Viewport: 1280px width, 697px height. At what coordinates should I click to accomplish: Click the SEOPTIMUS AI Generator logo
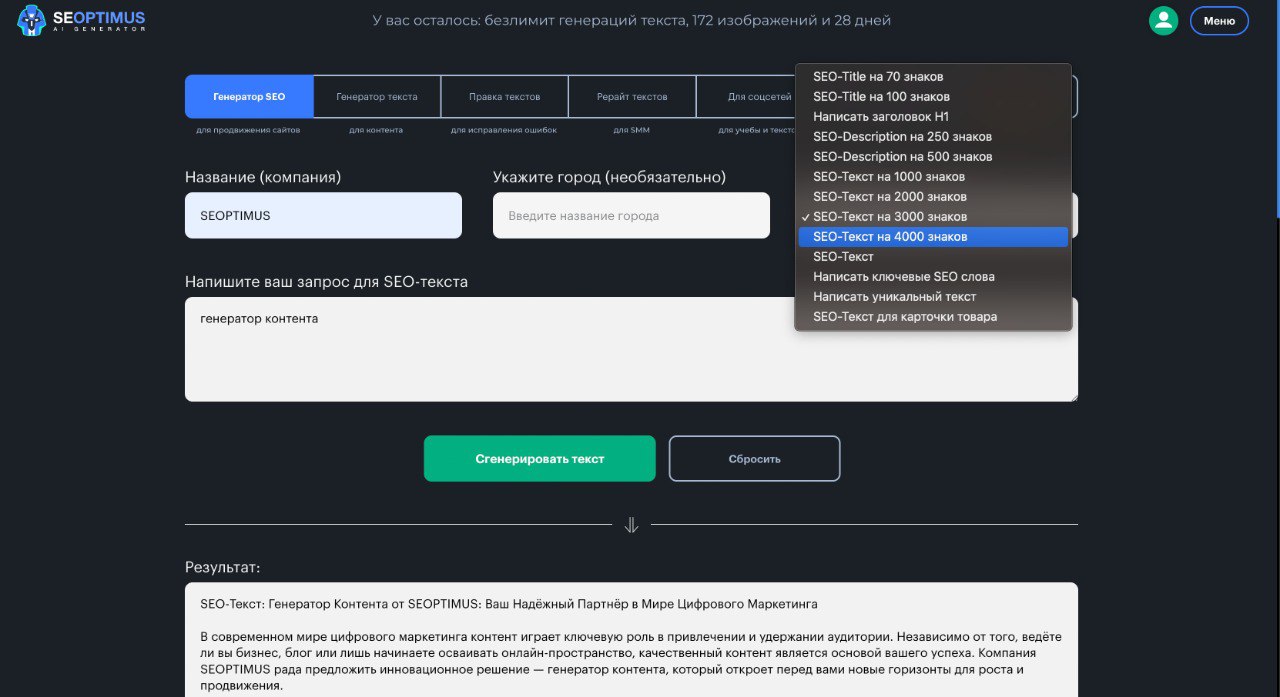pyautogui.click(x=82, y=21)
